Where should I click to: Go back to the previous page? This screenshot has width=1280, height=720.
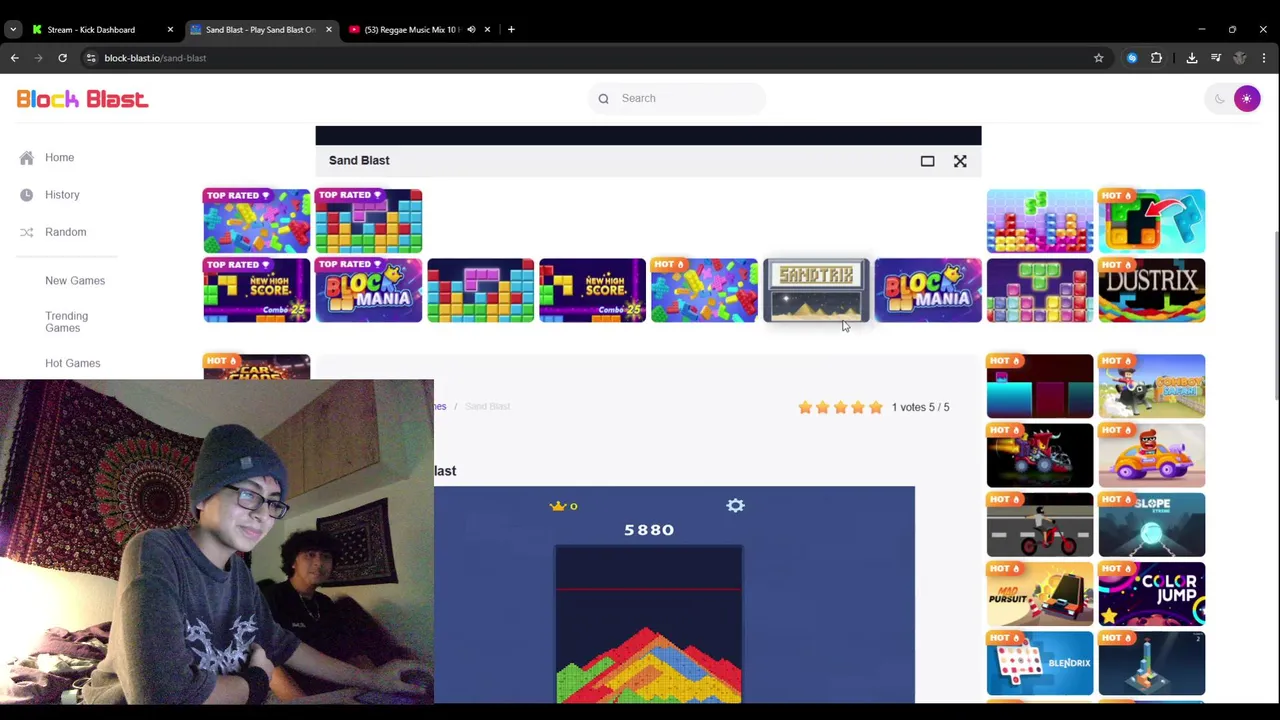[x=15, y=58]
